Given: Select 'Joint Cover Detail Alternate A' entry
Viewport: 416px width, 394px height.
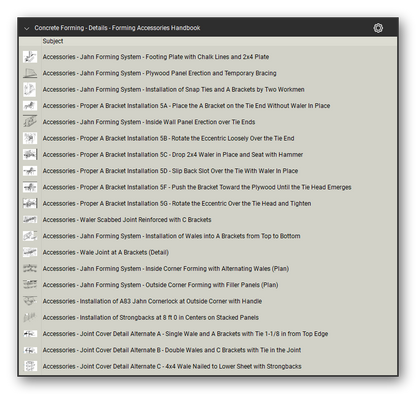Looking at the screenshot, I should 185,334.
